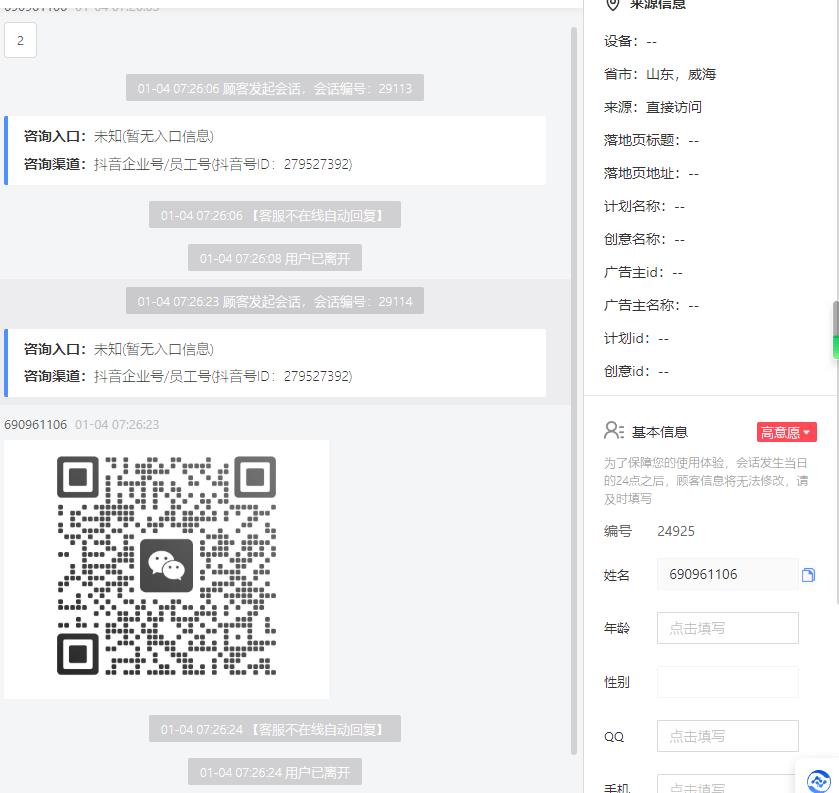Select the 落地页标题 row
The height and width of the screenshot is (793, 839).
pyautogui.click(x=651, y=140)
